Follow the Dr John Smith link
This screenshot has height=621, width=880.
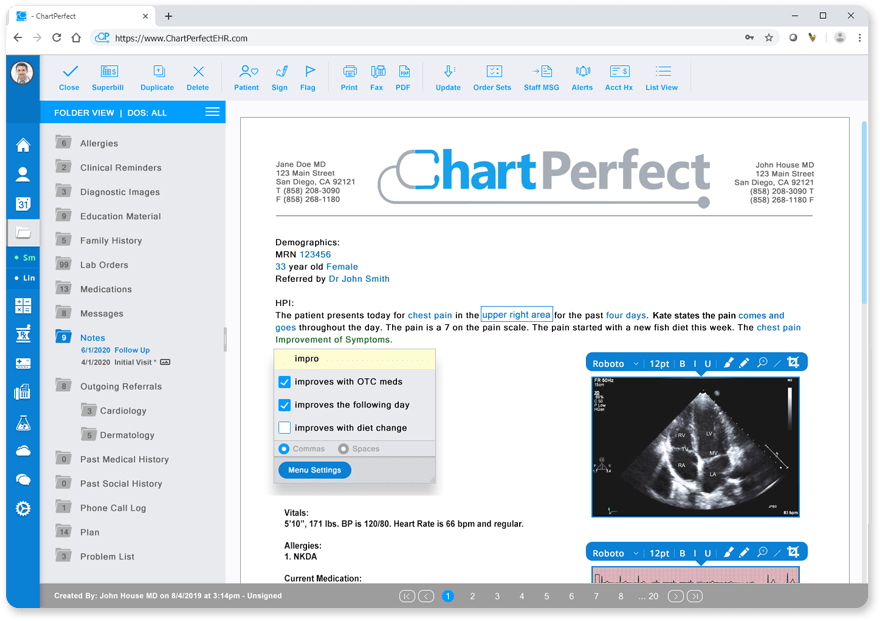point(359,279)
